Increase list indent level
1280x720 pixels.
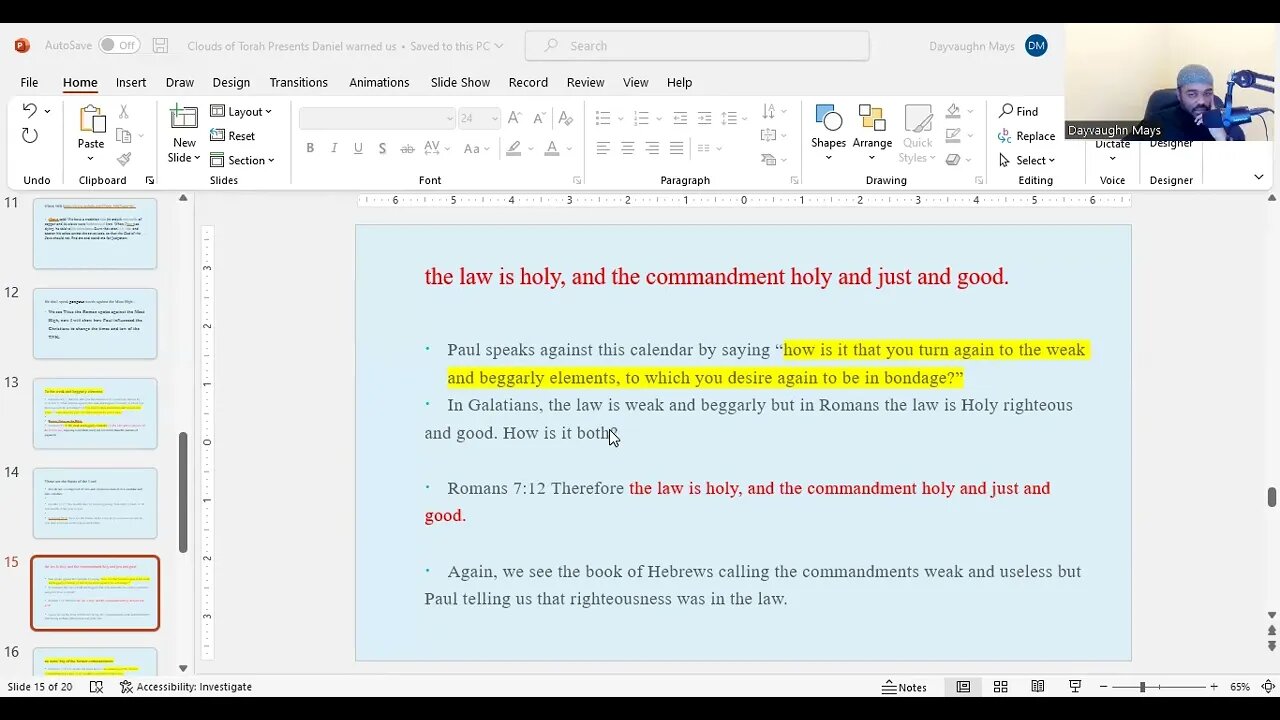point(704,118)
